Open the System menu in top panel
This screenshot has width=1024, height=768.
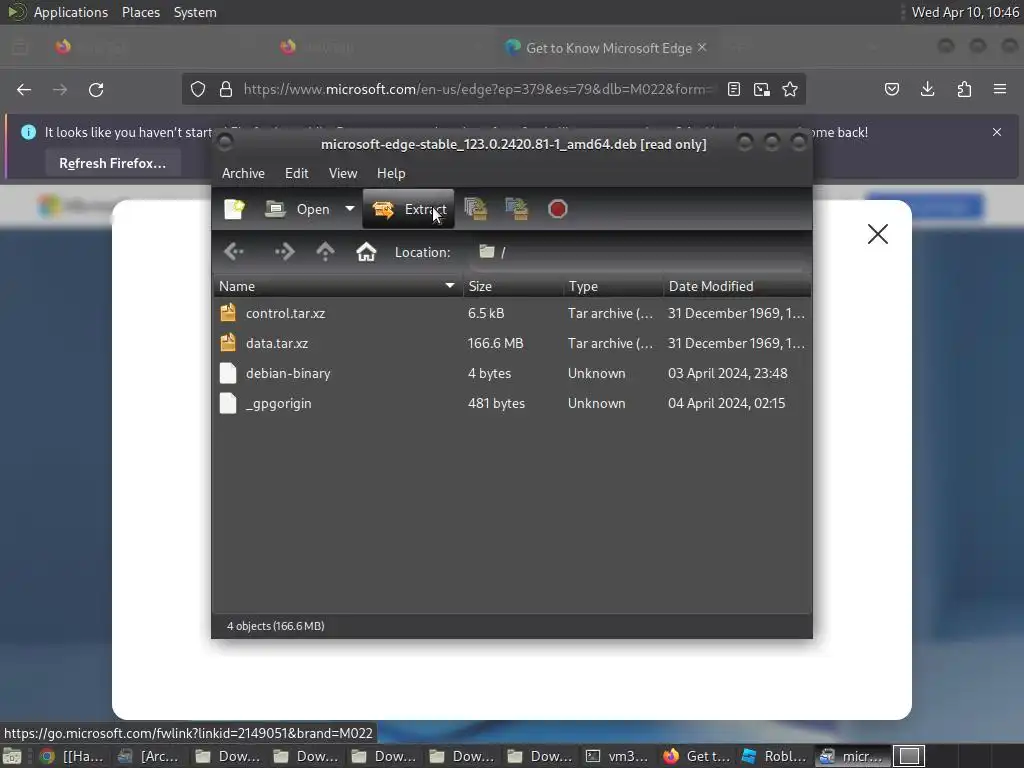(x=195, y=12)
